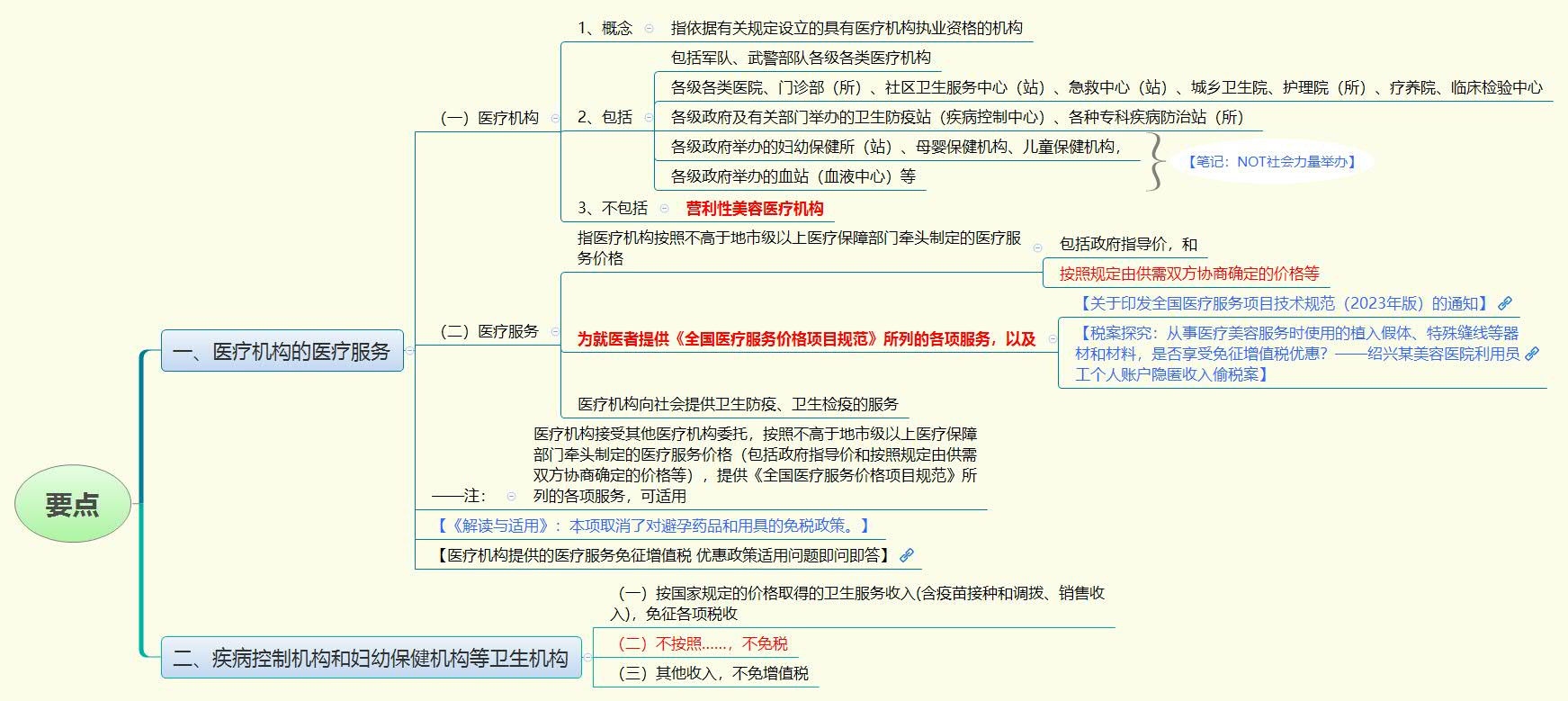Collapse the 二、疾病控制机构 topic toggle
The width and height of the screenshot is (1568, 701).
pyautogui.click(x=587, y=658)
